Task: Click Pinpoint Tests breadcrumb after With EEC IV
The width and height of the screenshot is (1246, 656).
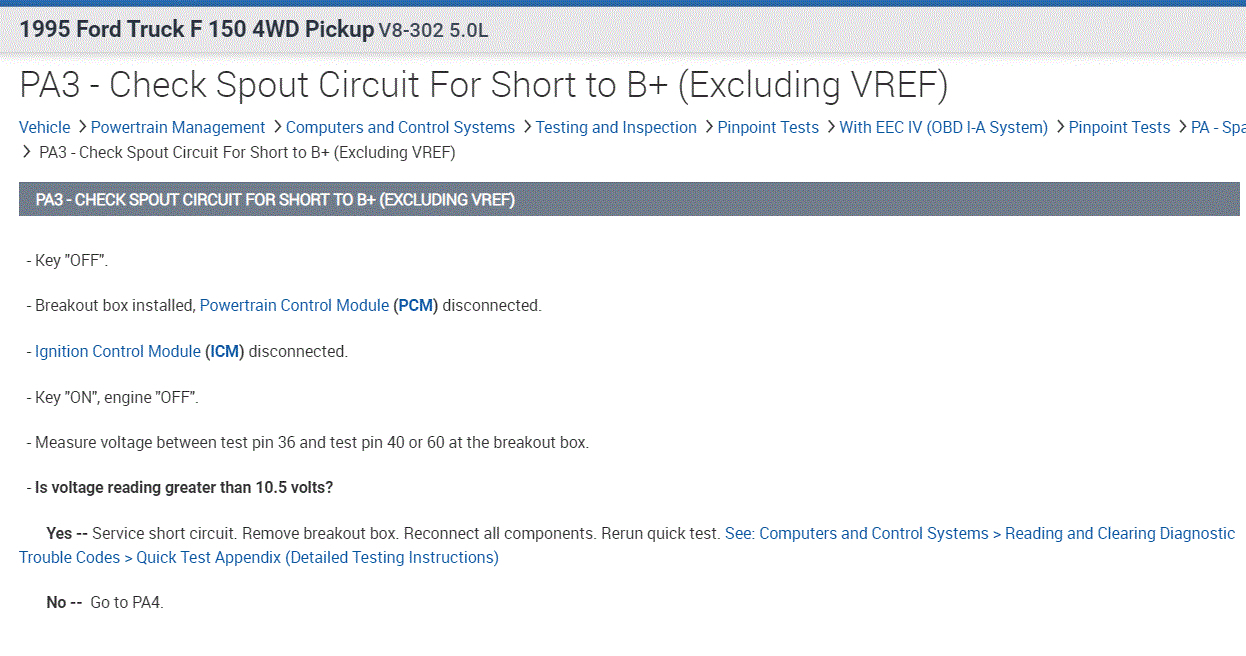Action: point(1119,127)
